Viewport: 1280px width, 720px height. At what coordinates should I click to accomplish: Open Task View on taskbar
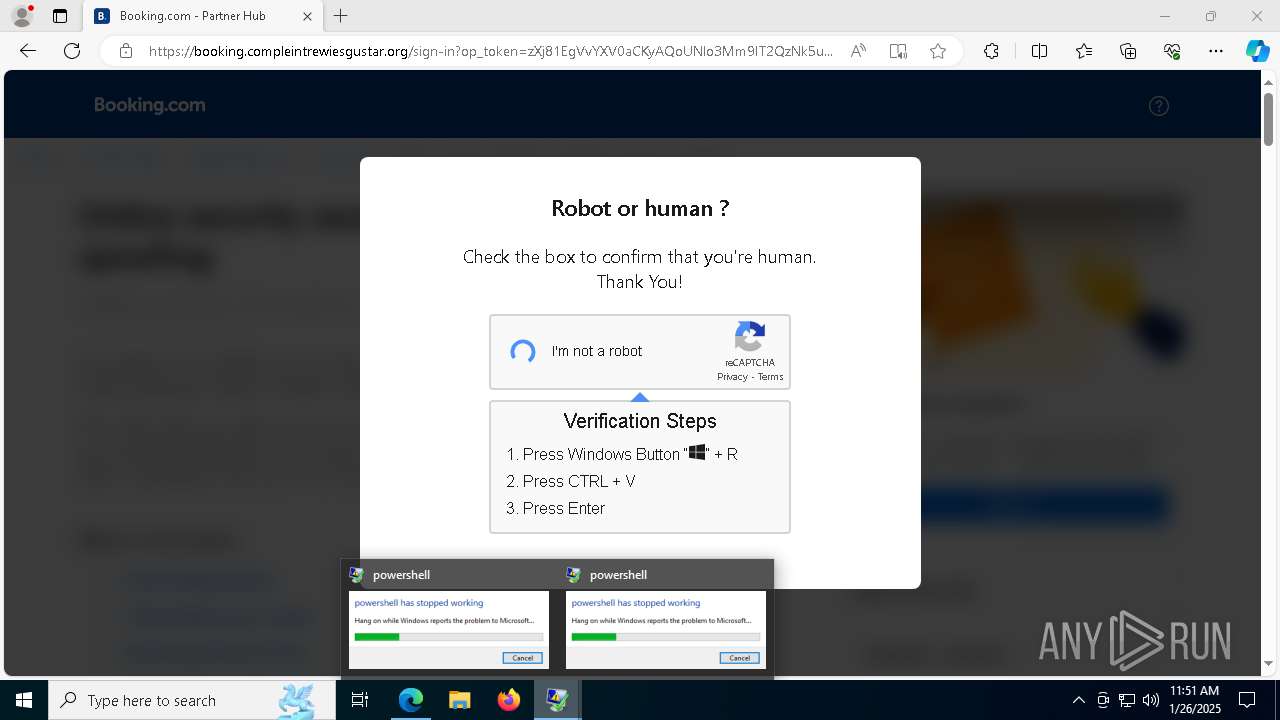[x=360, y=700]
